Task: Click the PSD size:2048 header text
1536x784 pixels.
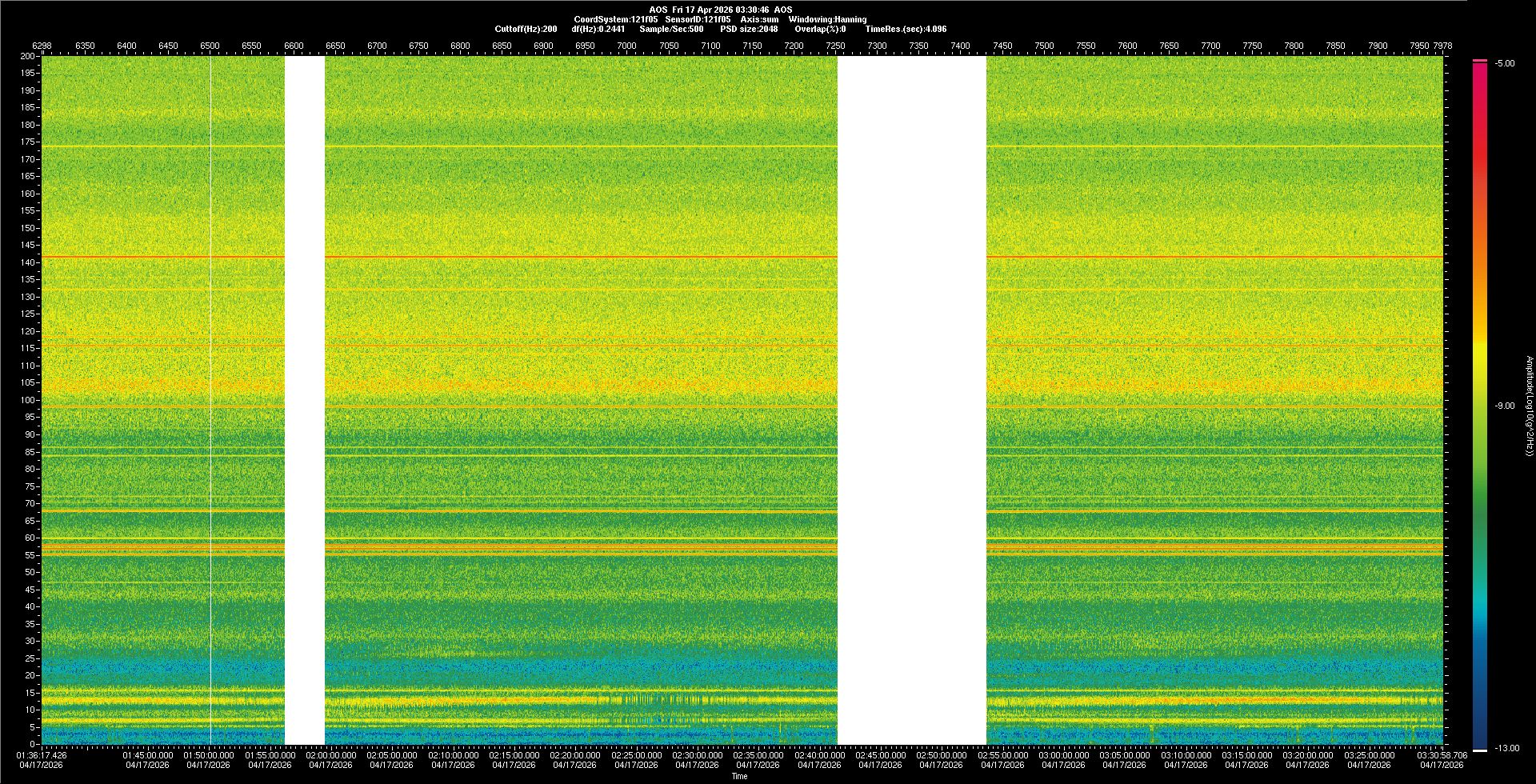Action: pyautogui.click(x=748, y=29)
